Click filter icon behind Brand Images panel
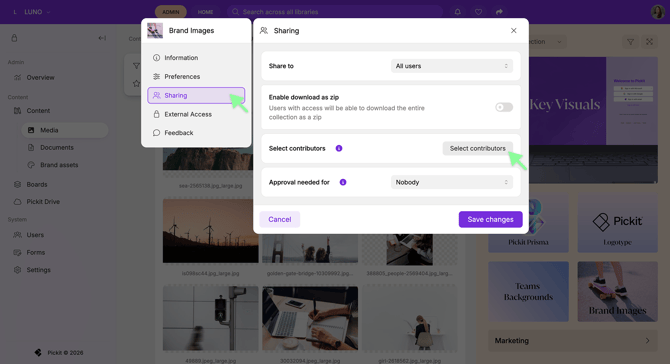This screenshot has width=670, height=364. tap(136, 66)
